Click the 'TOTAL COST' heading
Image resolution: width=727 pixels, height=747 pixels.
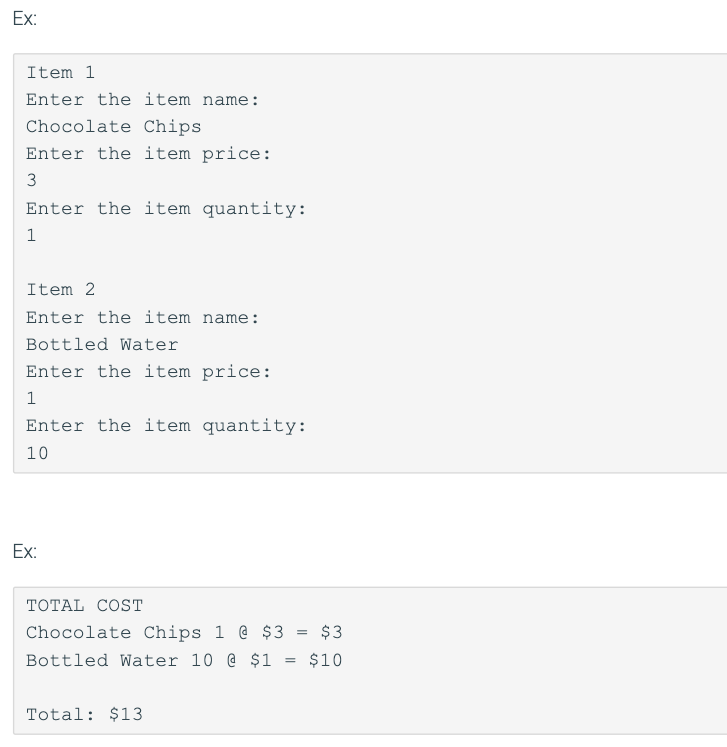point(84,606)
